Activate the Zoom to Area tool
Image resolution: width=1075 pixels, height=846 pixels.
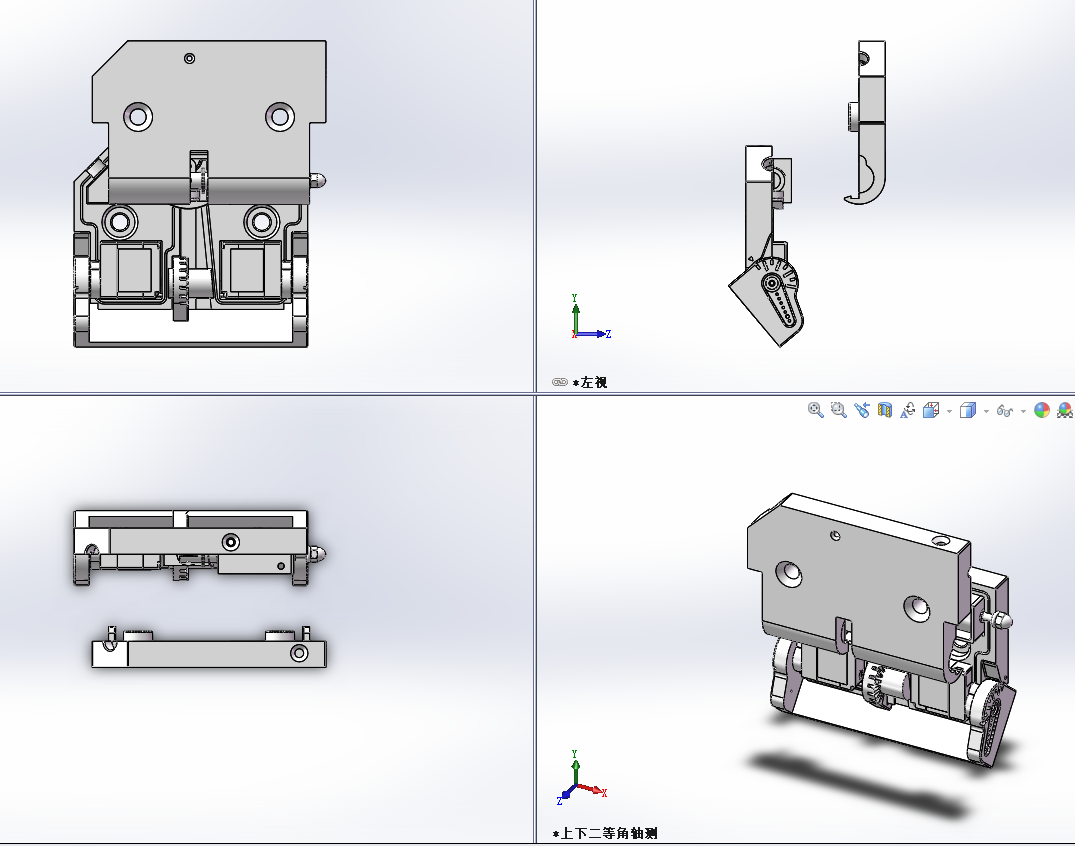[x=838, y=410]
